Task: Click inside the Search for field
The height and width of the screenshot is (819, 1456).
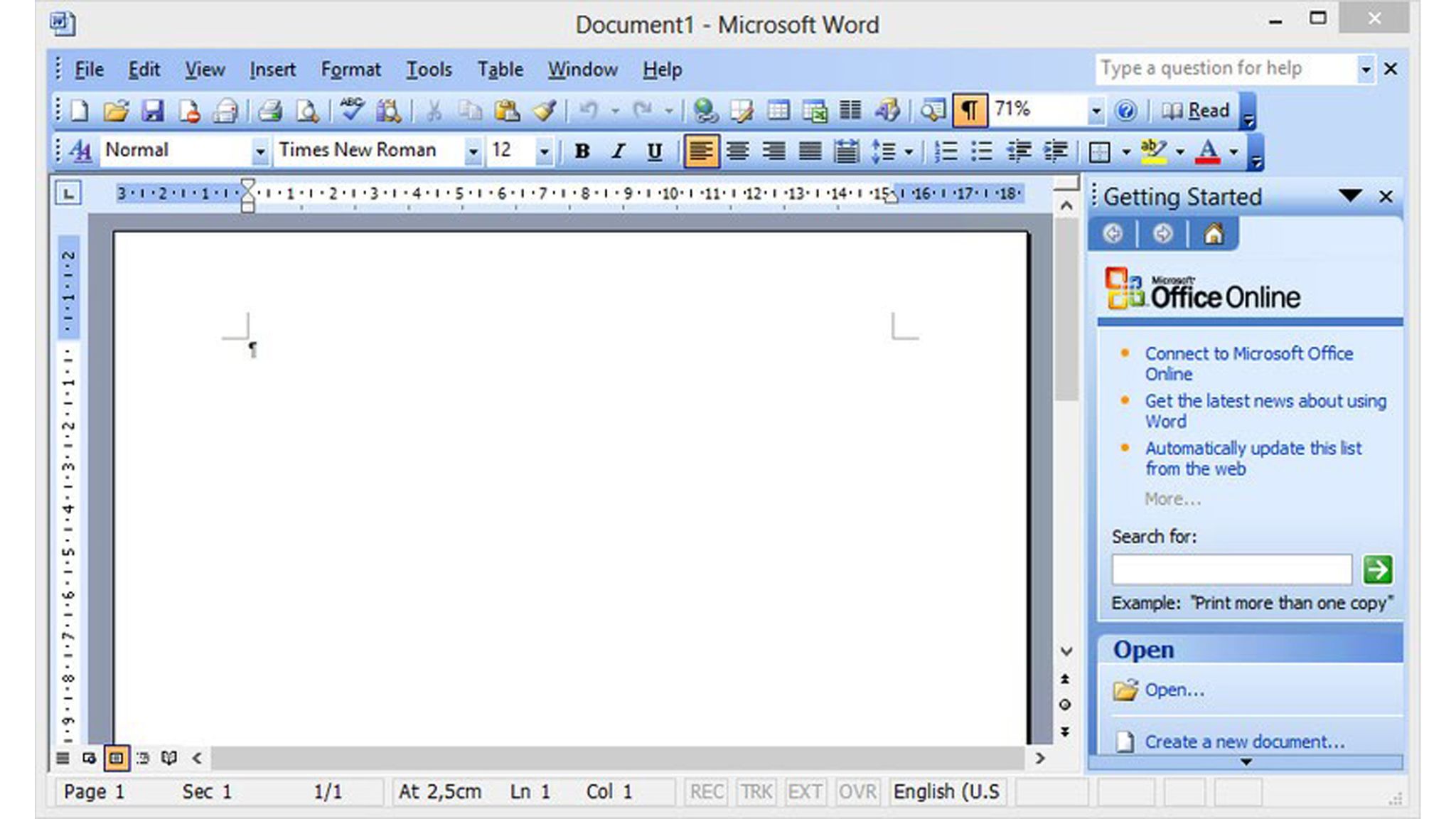Action: pyautogui.click(x=1231, y=569)
